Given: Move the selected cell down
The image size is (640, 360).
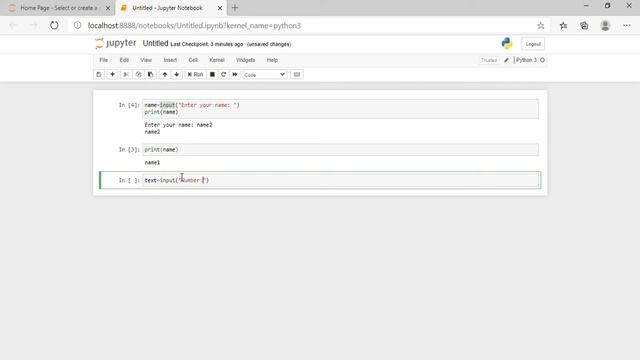Looking at the screenshot, I should point(176,74).
